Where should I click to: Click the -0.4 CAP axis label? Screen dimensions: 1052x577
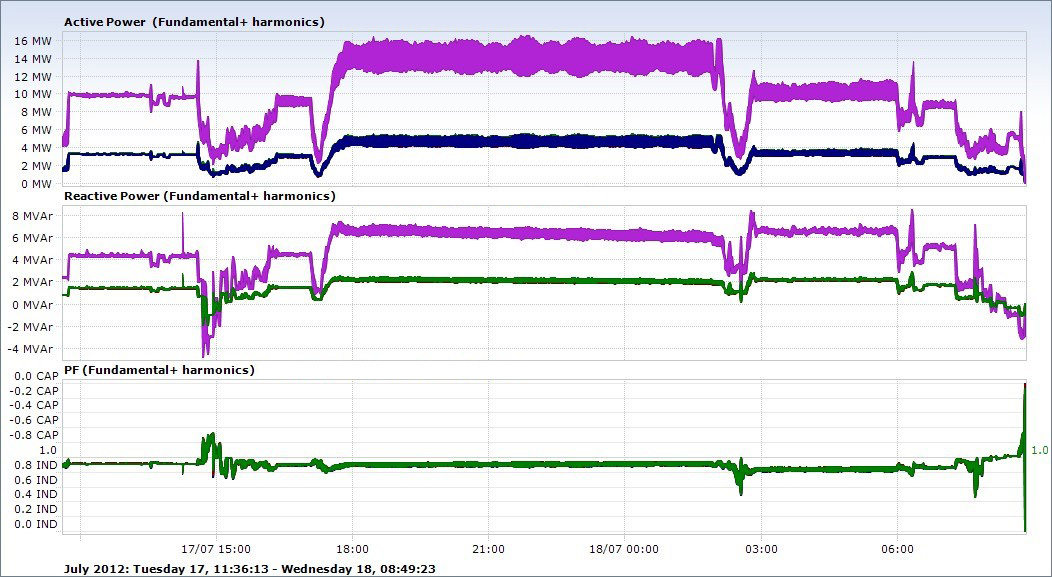35,405
